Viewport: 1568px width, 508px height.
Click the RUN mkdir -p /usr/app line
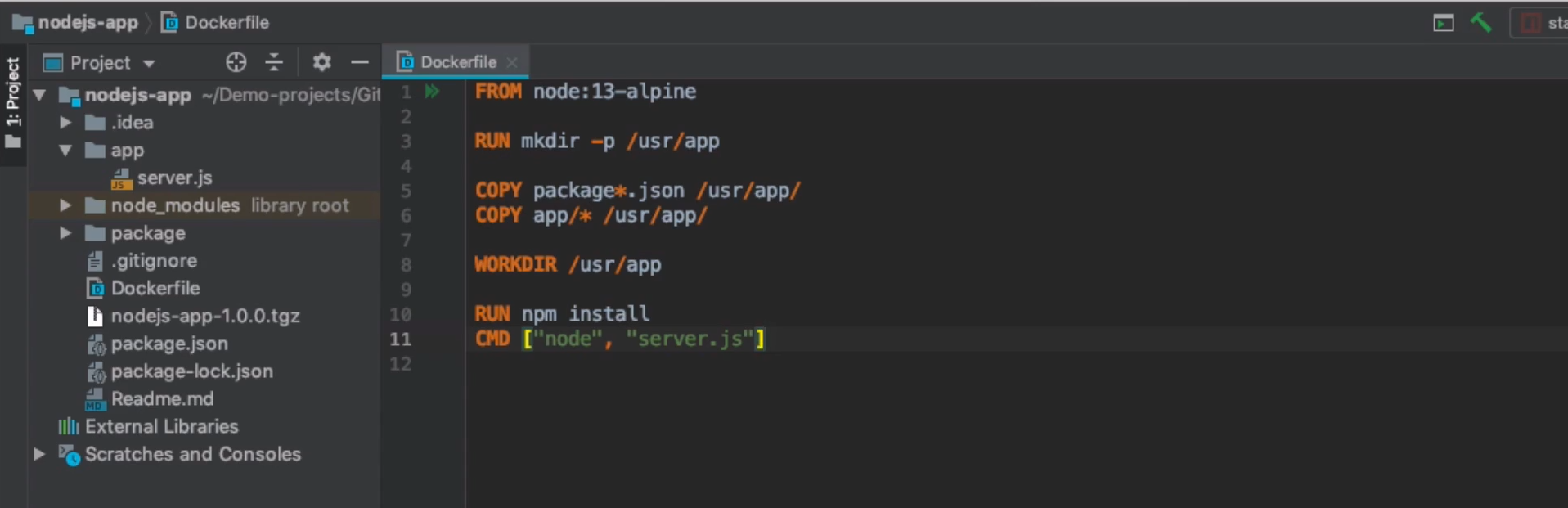point(597,141)
